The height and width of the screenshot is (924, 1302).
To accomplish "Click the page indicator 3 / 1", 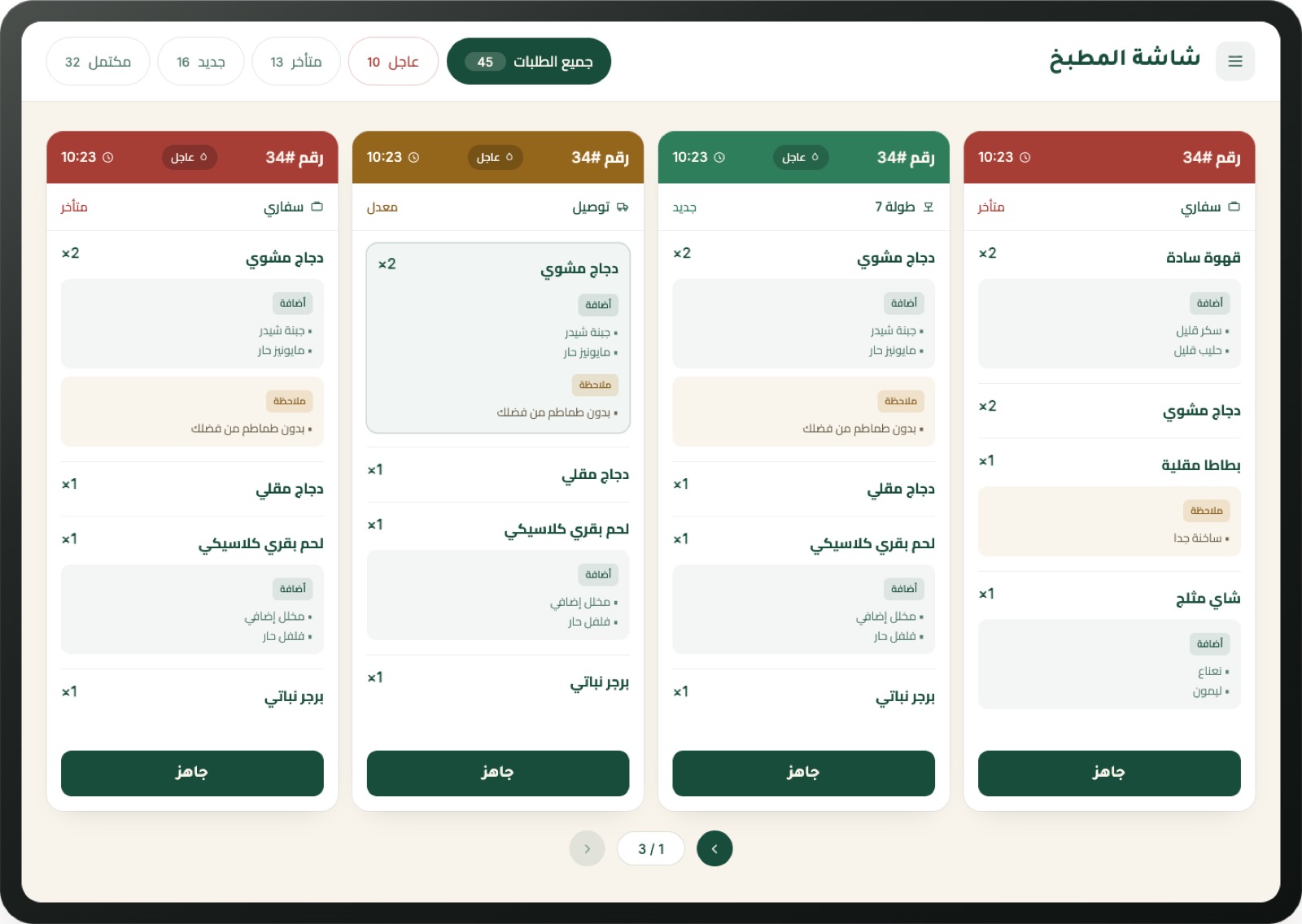I will tap(651, 848).
